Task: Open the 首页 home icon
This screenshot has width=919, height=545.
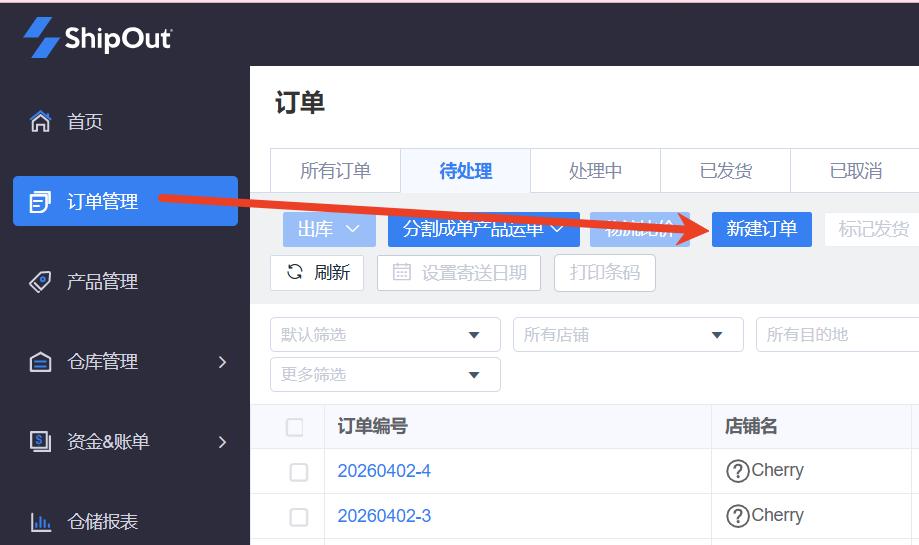Action: pos(40,122)
